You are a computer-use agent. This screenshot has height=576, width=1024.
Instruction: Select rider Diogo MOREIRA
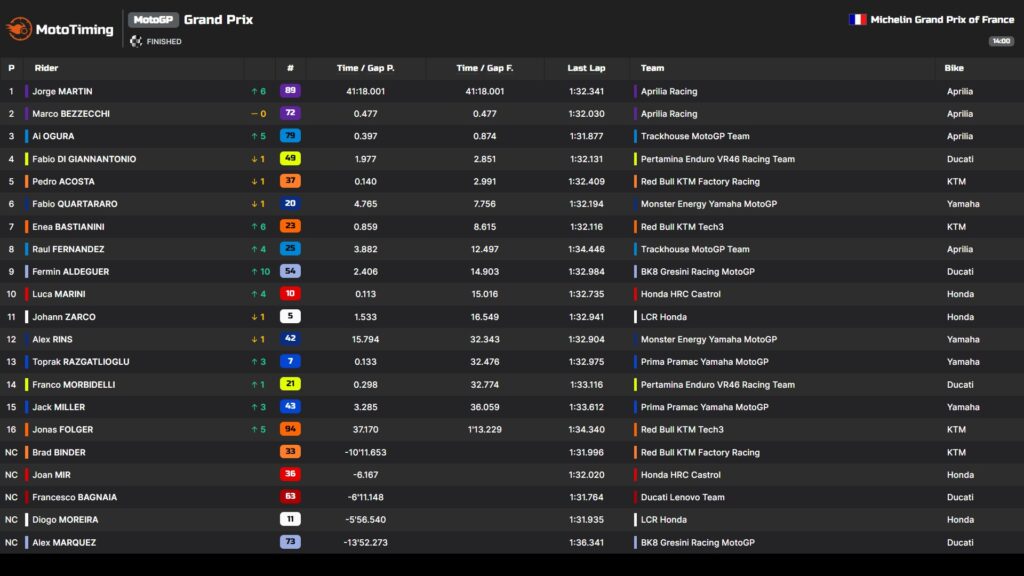[65, 520]
